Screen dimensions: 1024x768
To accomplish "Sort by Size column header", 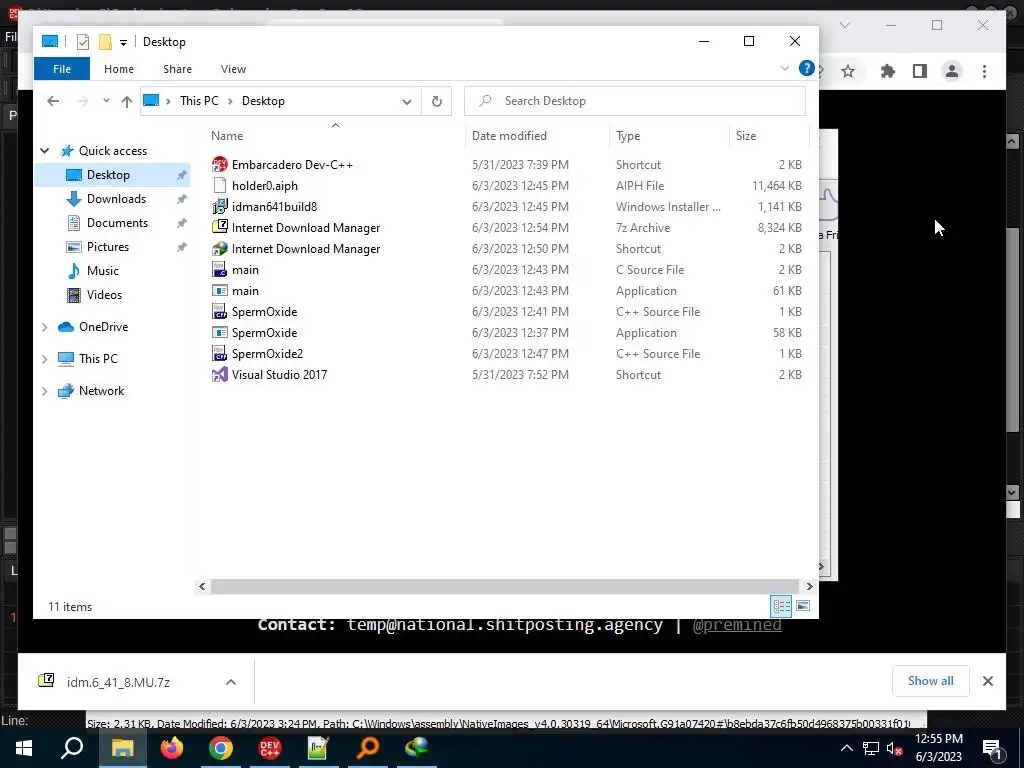I will pyautogui.click(x=769, y=136).
